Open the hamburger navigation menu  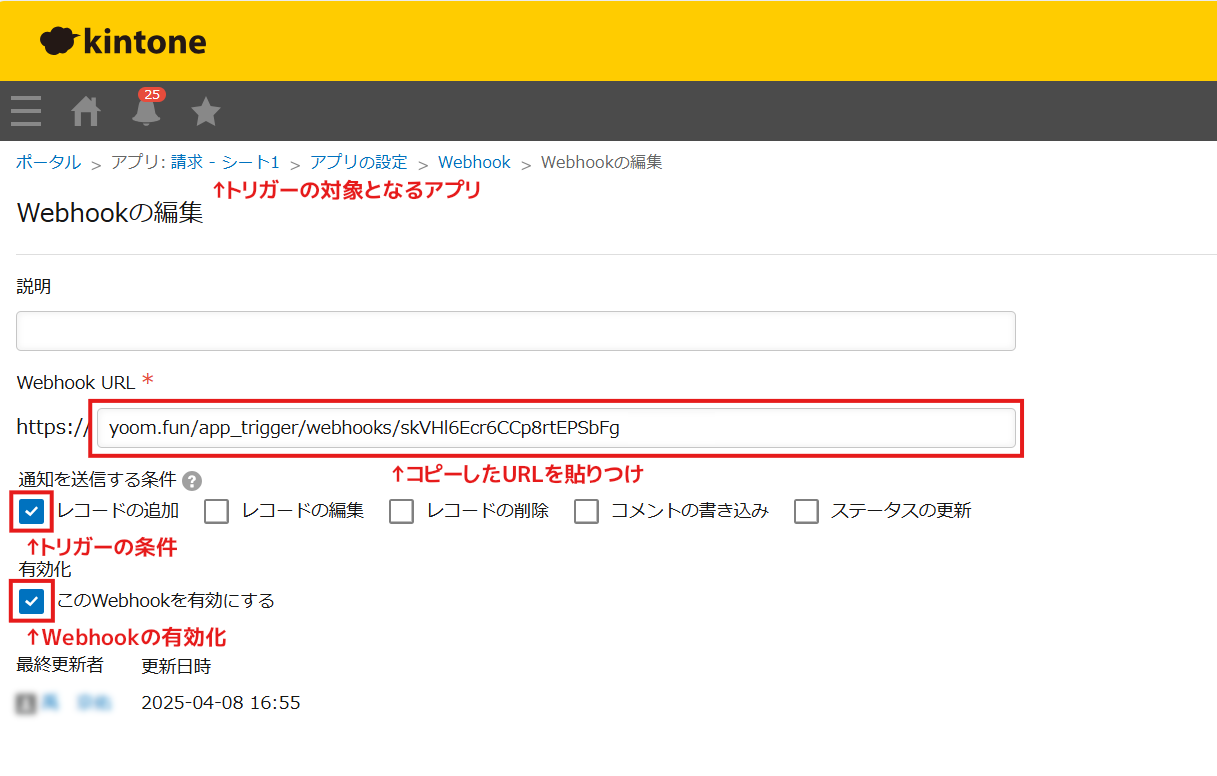[x=26, y=111]
